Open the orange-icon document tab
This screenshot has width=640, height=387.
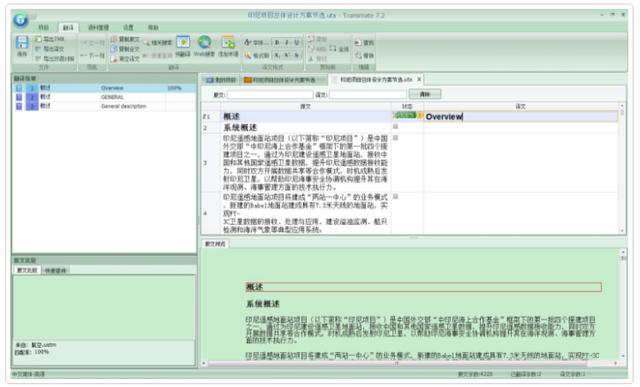[x=281, y=80]
